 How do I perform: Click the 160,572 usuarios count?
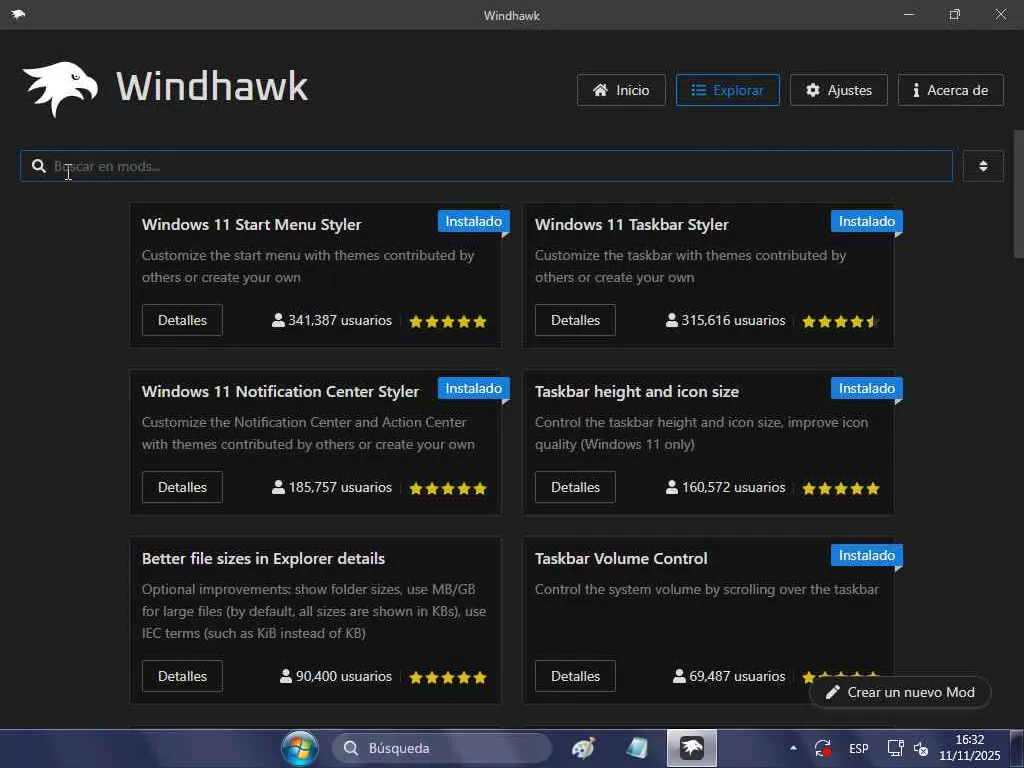click(x=726, y=488)
